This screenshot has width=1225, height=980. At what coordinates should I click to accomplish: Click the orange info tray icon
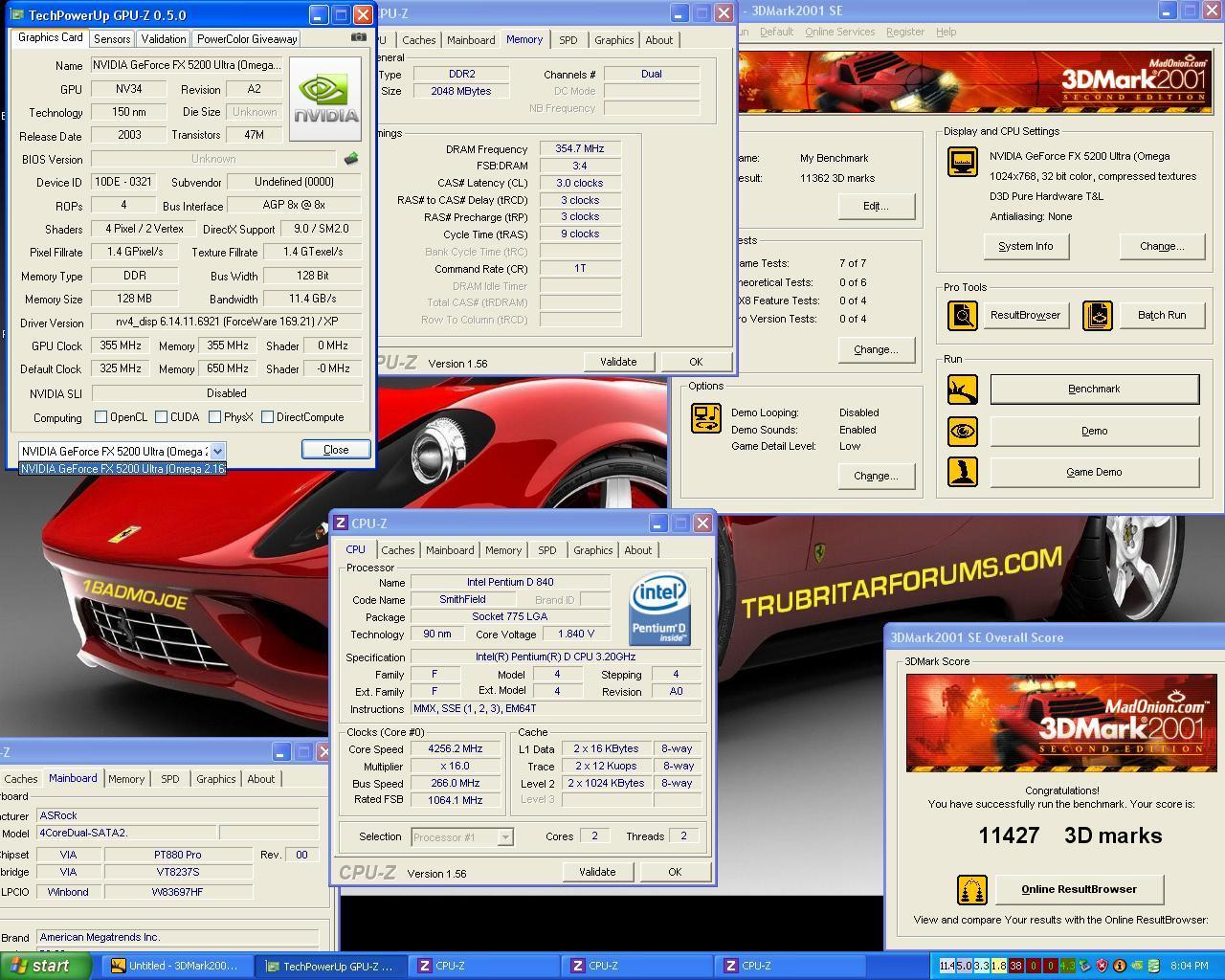click(x=1119, y=966)
